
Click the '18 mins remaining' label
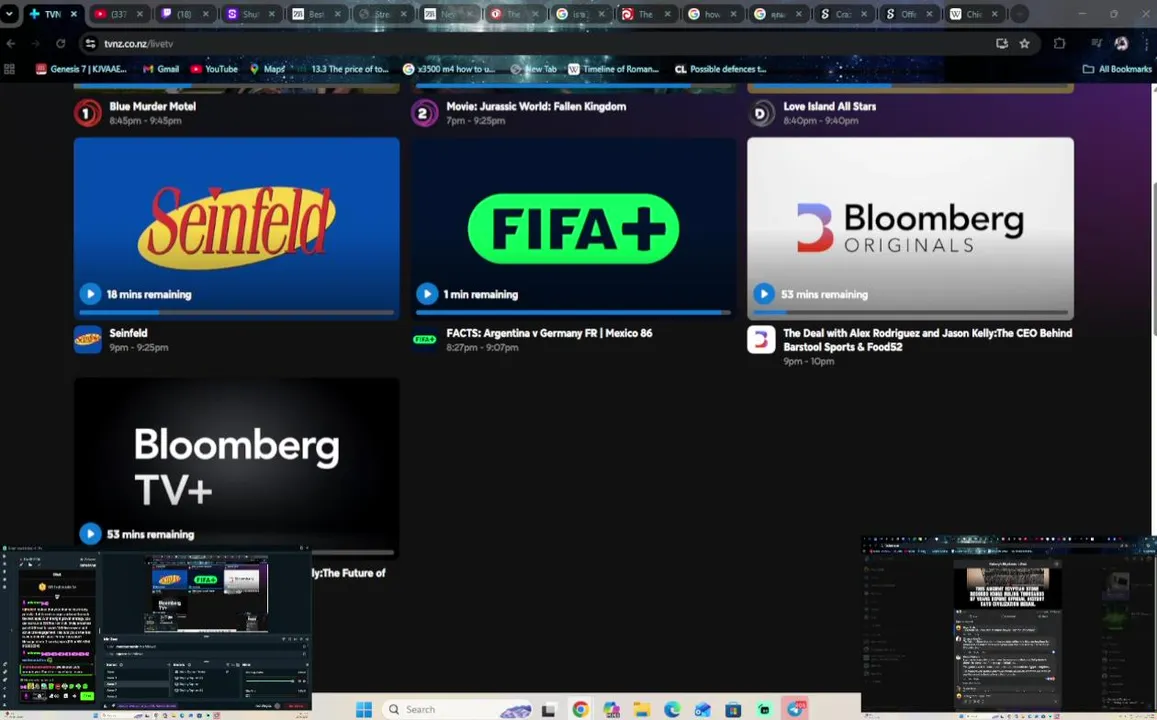148,294
